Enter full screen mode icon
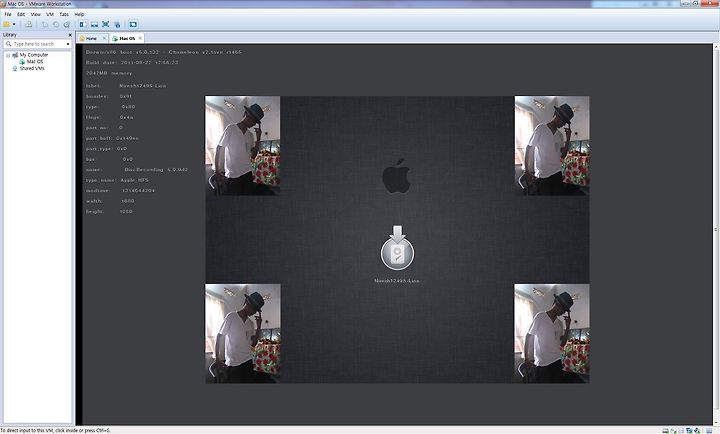The image size is (720, 434). pos(106,24)
